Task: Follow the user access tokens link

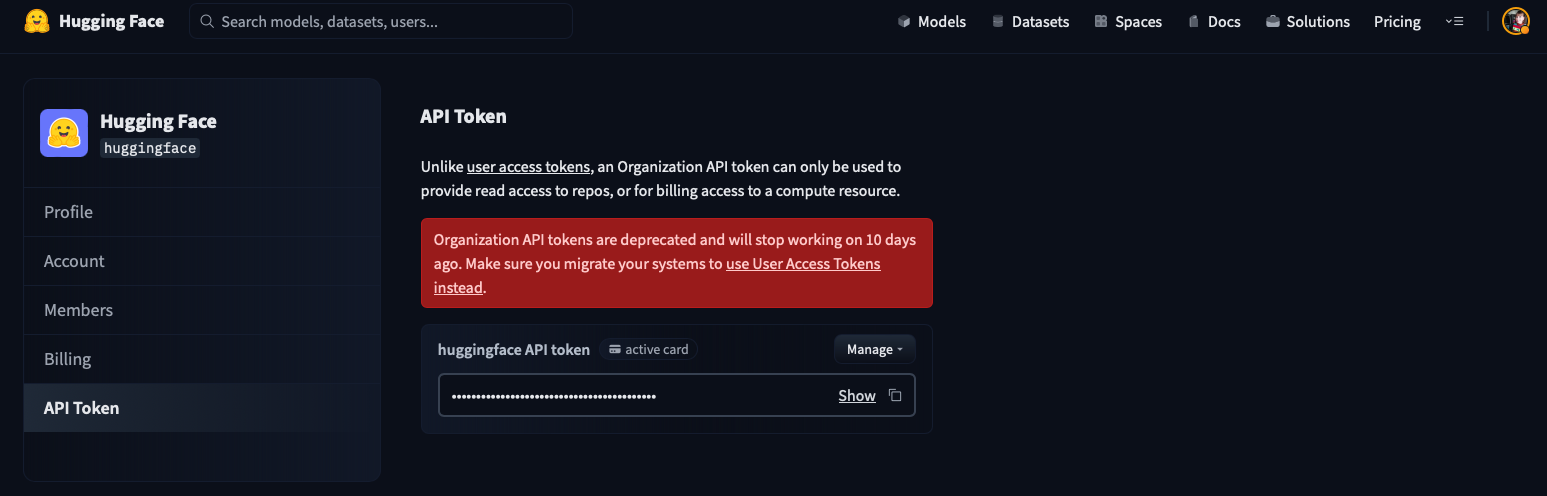Action: (528, 166)
